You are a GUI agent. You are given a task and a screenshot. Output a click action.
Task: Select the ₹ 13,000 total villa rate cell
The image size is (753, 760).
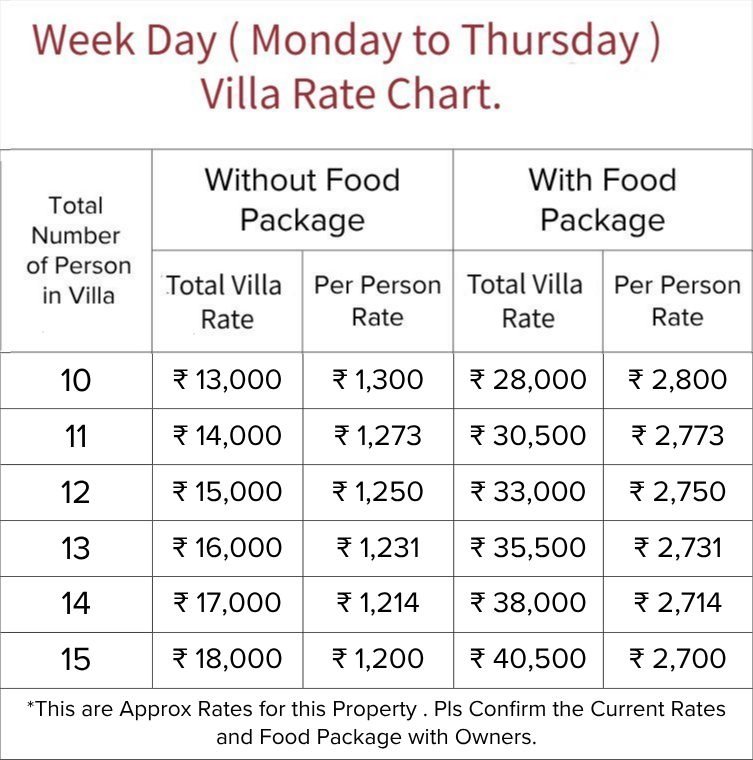pos(228,380)
